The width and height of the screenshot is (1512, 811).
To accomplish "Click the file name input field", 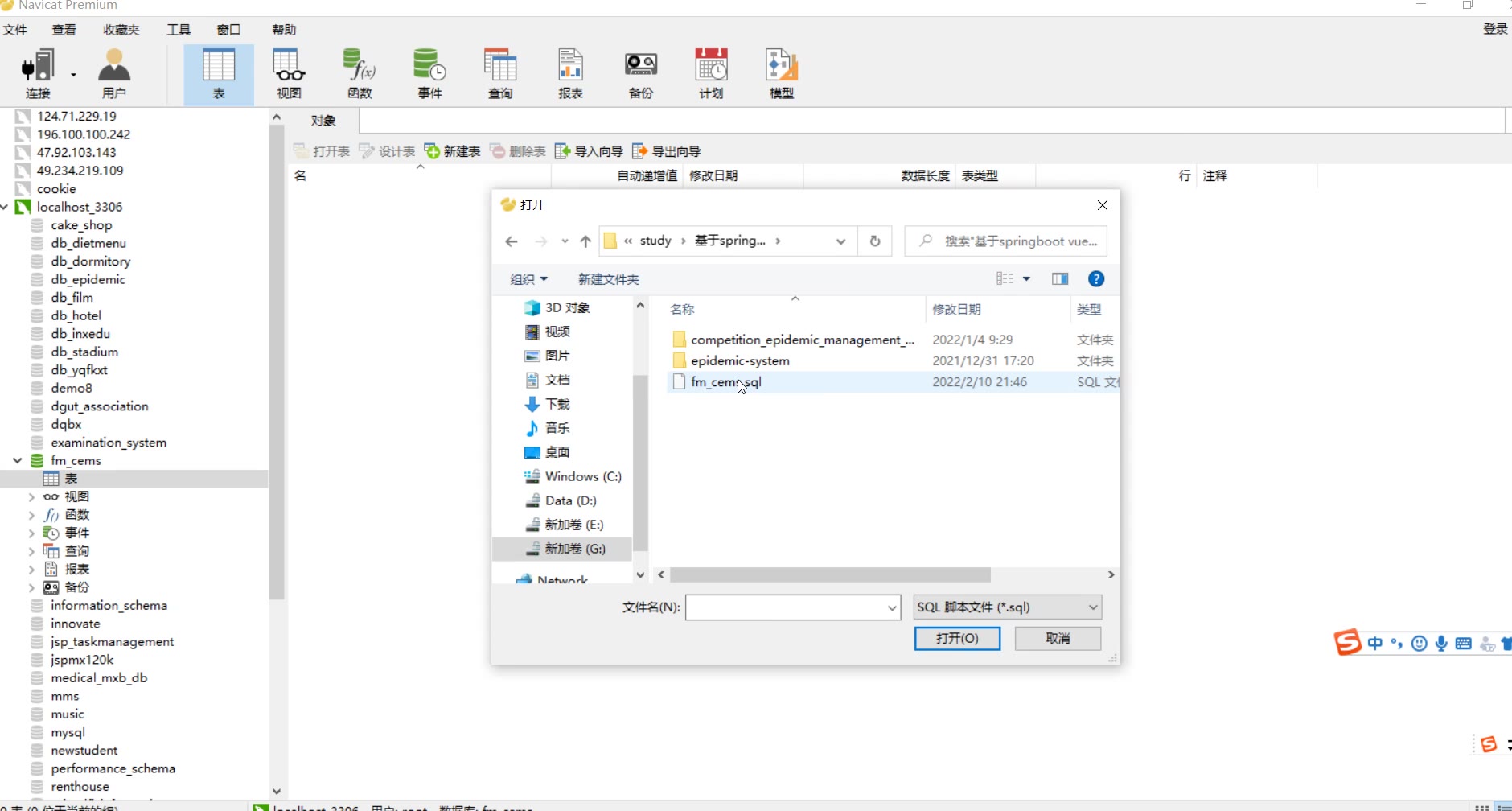I will click(x=786, y=607).
